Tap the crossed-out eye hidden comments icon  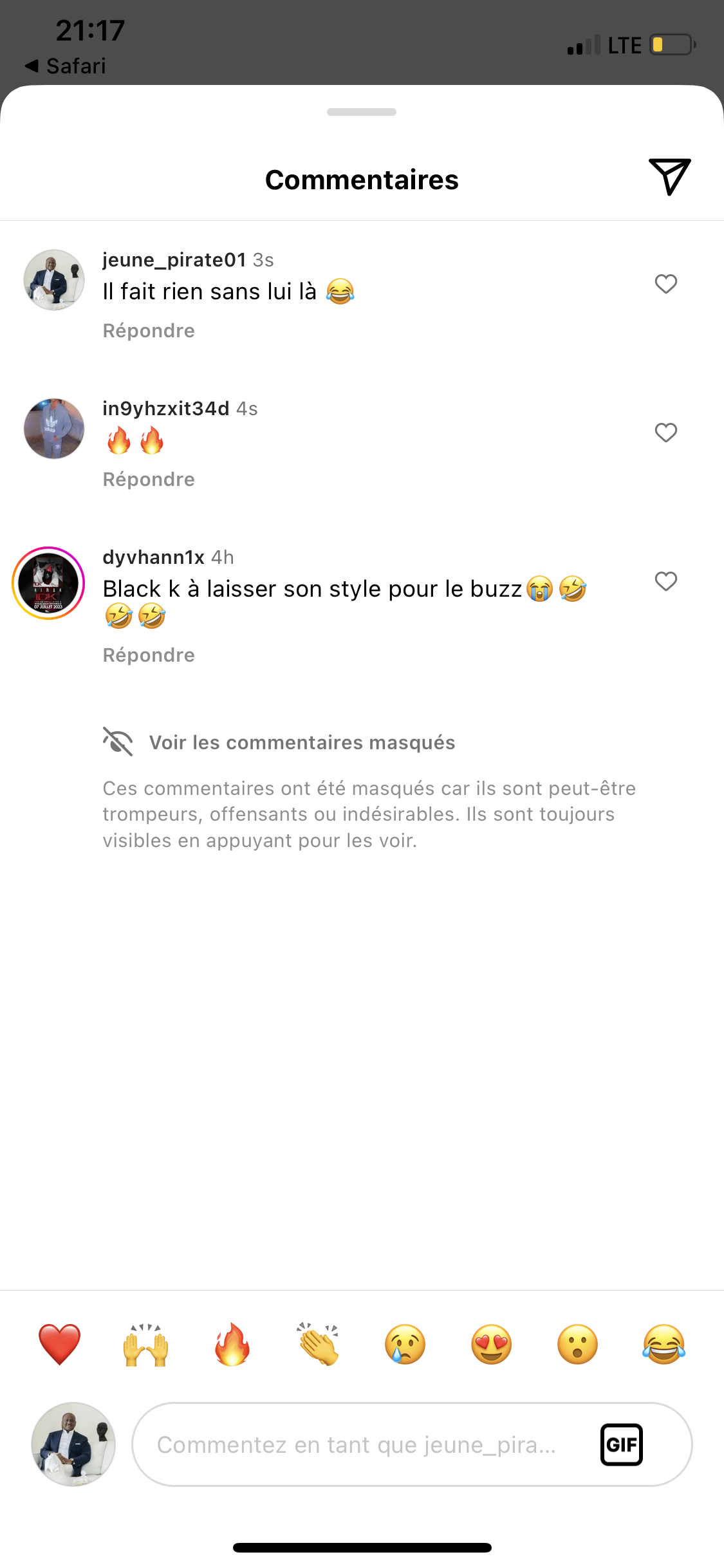click(118, 742)
